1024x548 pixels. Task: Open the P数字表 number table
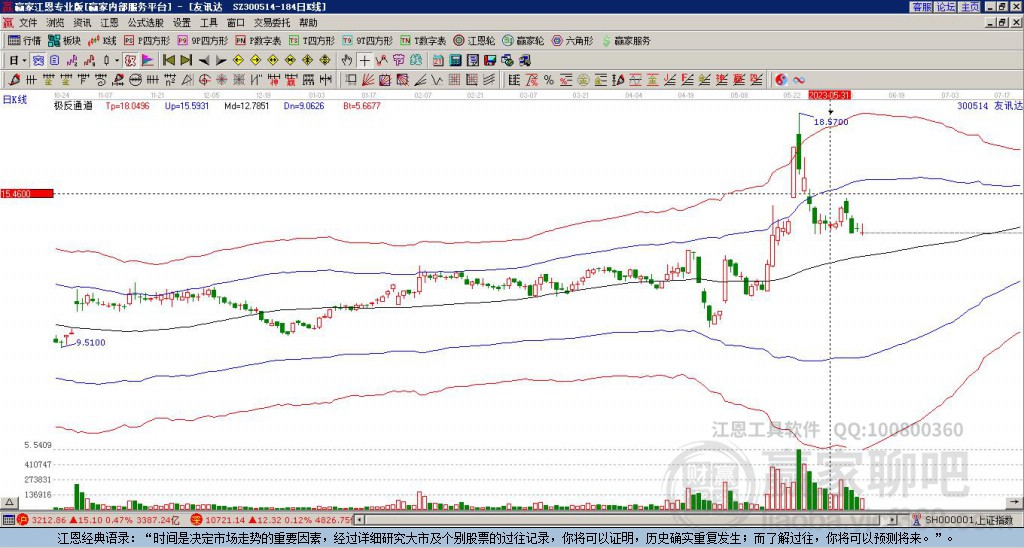259,40
